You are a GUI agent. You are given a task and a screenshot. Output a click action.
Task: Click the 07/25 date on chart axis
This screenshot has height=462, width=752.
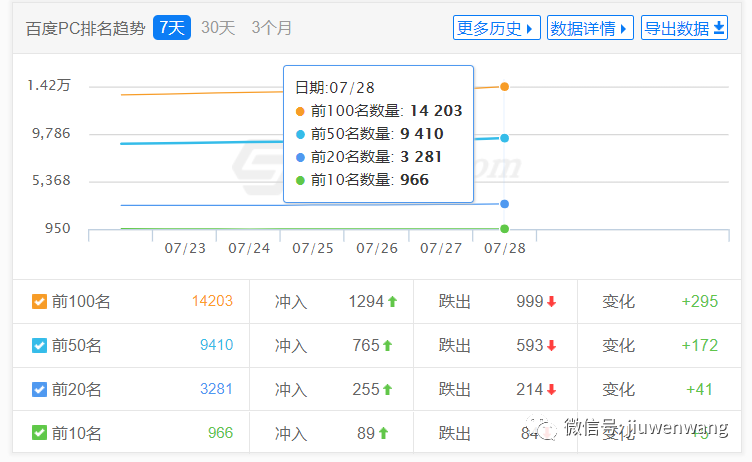pos(313,248)
